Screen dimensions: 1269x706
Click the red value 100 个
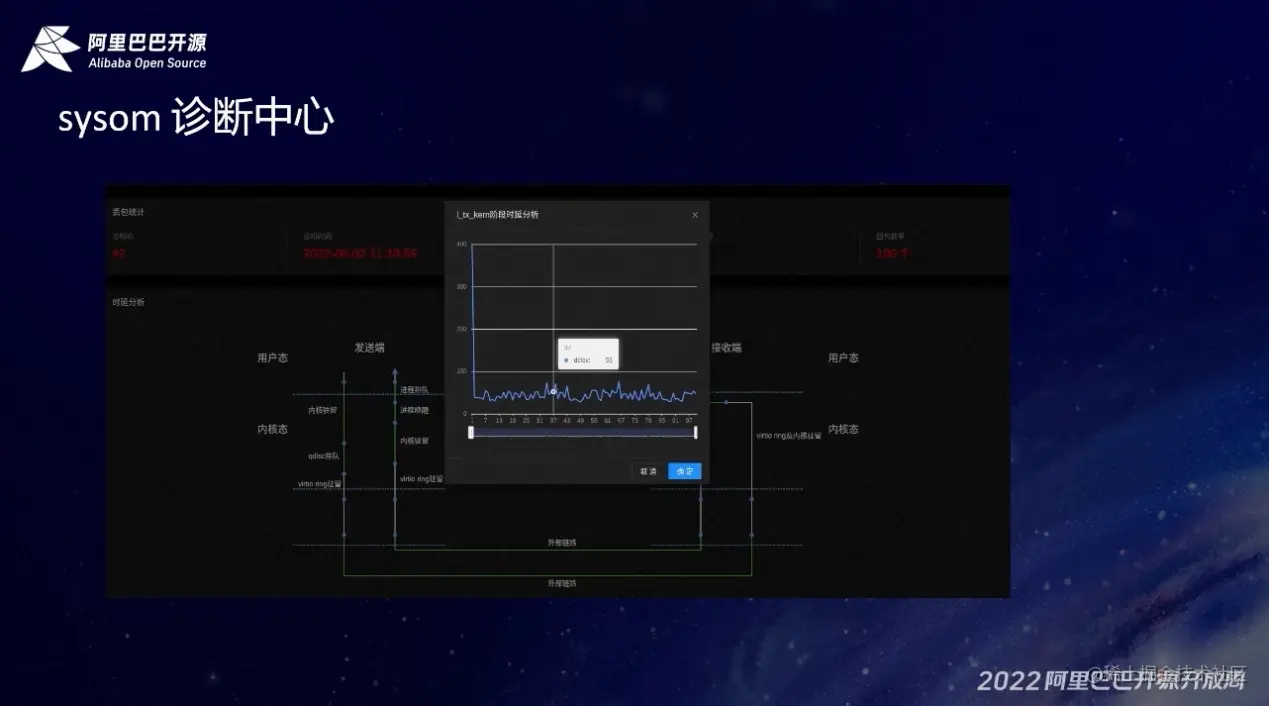pyautogui.click(x=892, y=253)
